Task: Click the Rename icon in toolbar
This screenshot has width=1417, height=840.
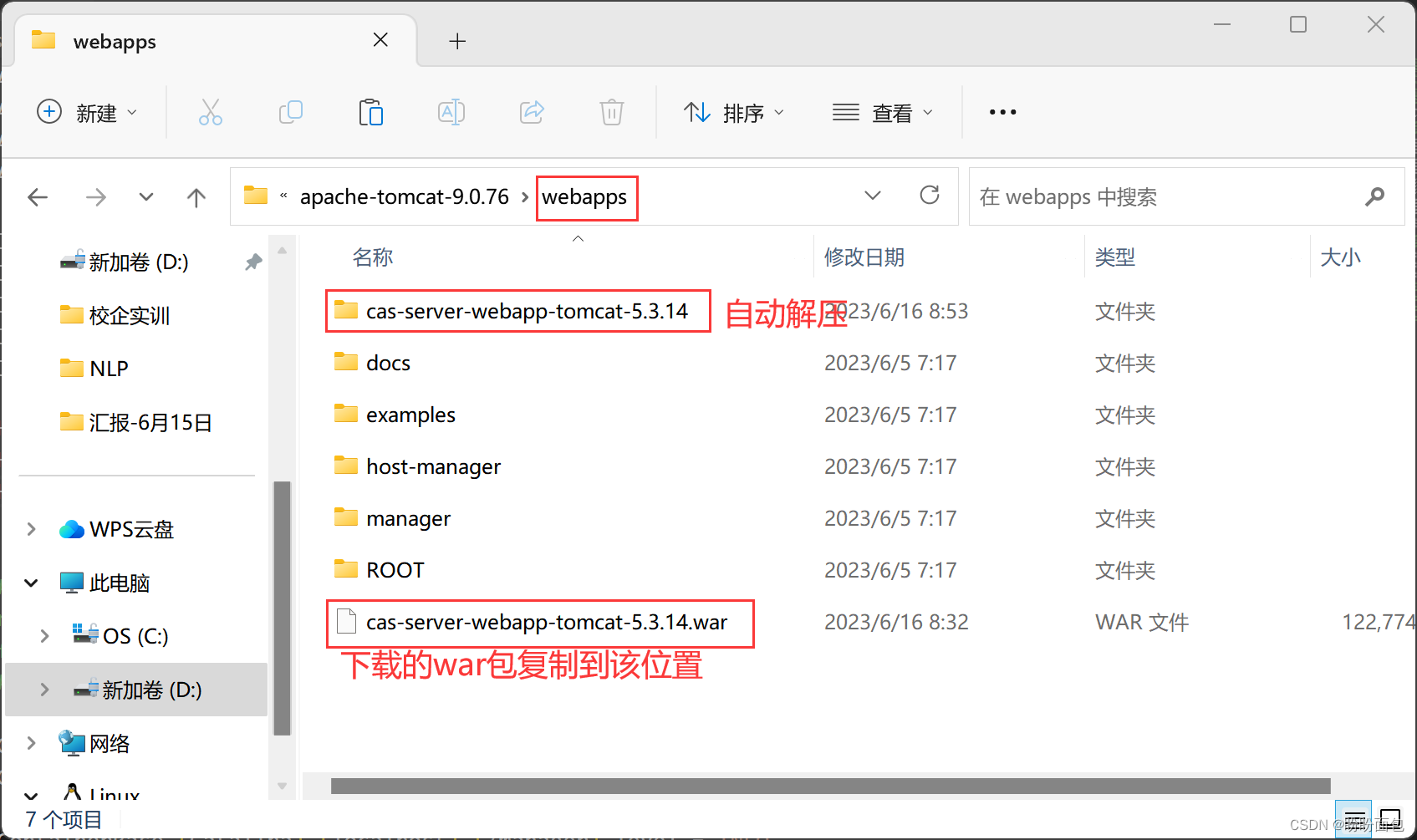Action: [x=451, y=112]
